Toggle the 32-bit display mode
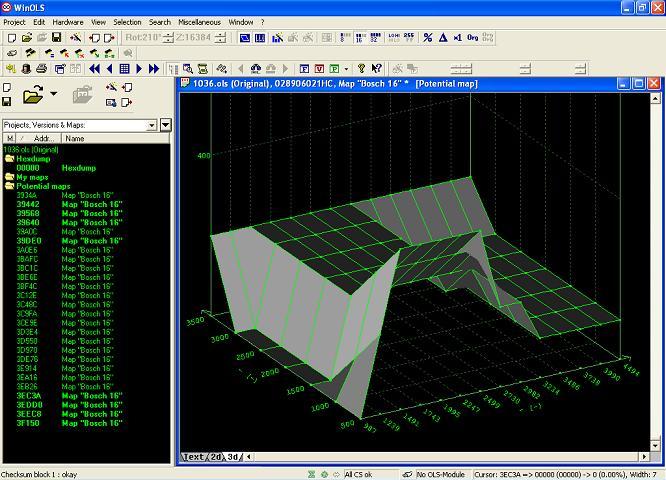 pyautogui.click(x=376, y=37)
